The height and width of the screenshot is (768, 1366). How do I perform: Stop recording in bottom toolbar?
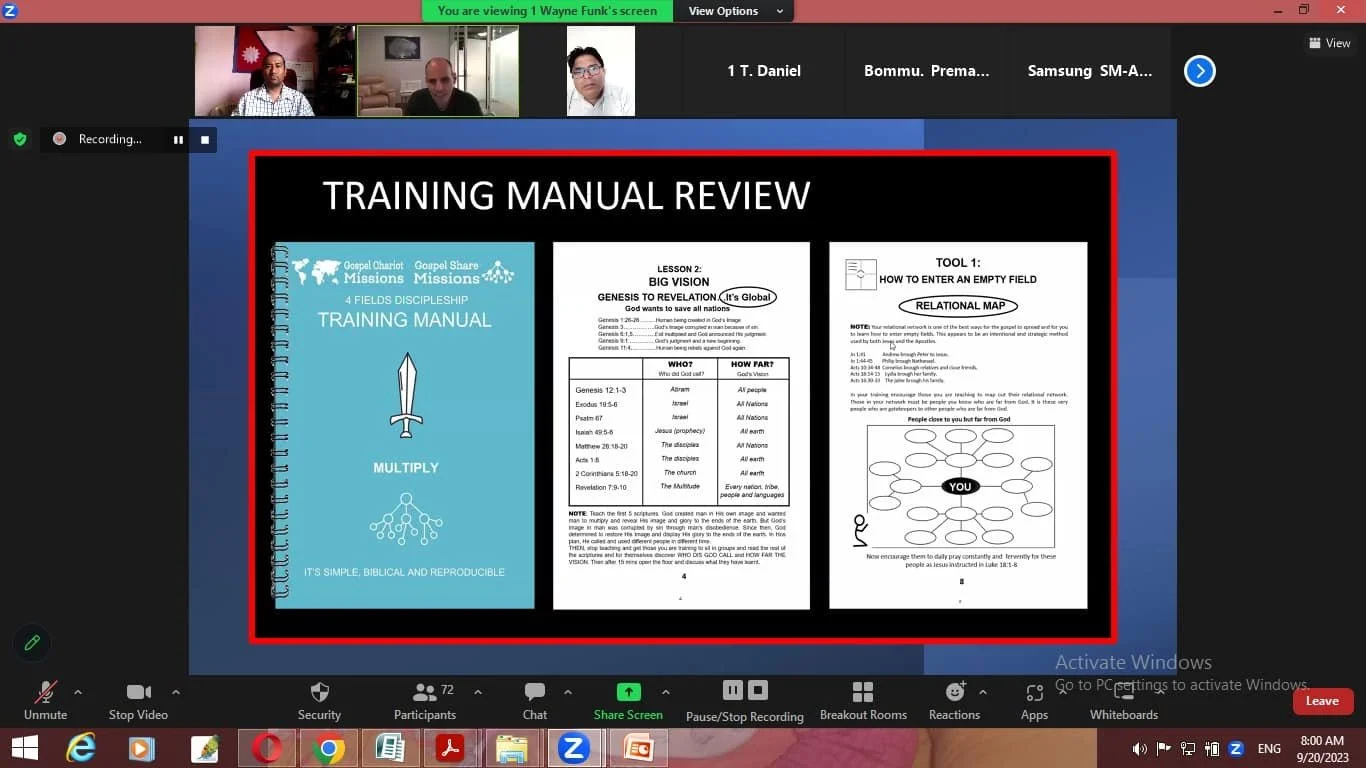tap(758, 690)
